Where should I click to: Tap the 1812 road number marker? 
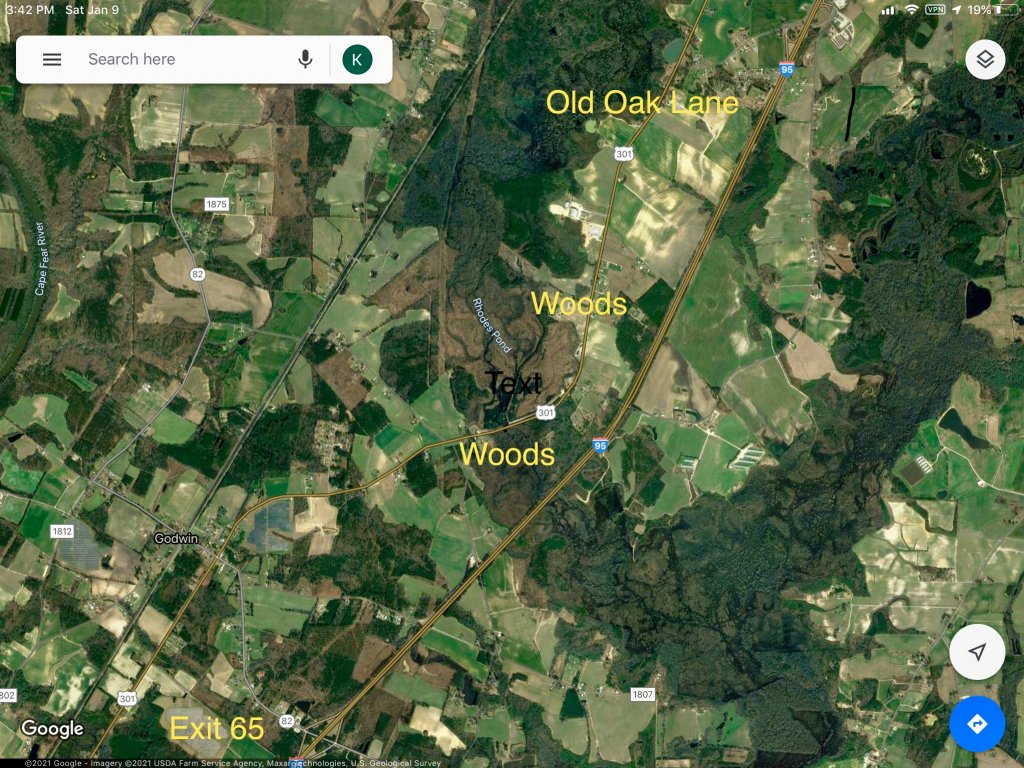pyautogui.click(x=62, y=531)
